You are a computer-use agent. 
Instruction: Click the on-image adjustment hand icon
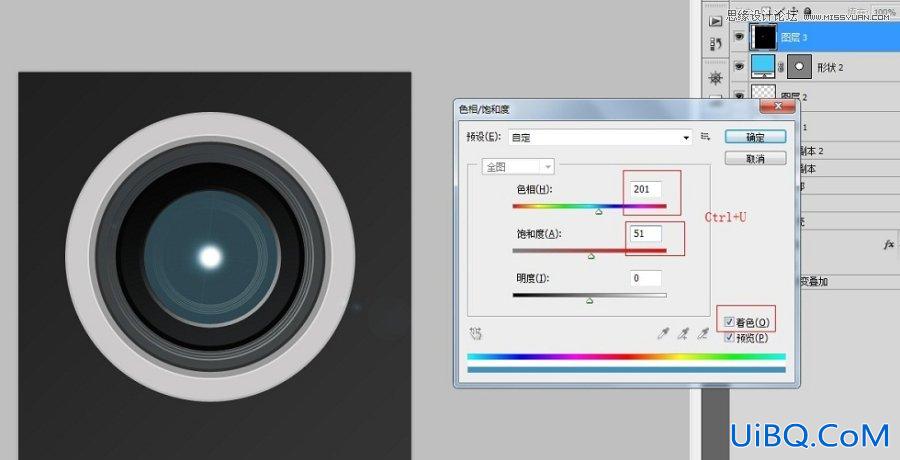click(x=476, y=333)
